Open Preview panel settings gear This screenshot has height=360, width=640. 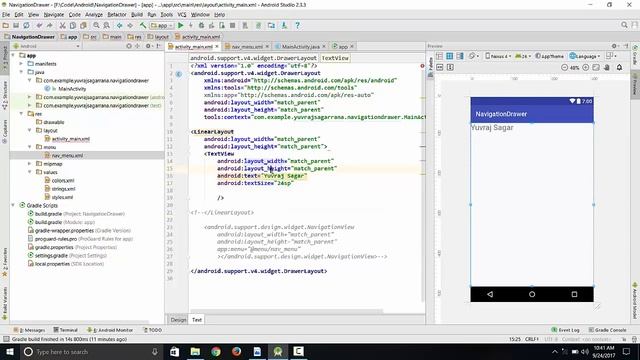click(x=614, y=46)
